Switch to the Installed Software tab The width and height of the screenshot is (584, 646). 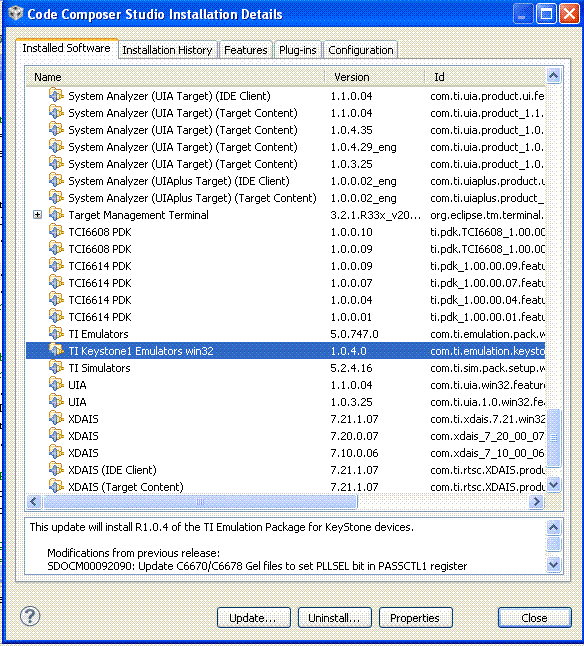click(66, 49)
